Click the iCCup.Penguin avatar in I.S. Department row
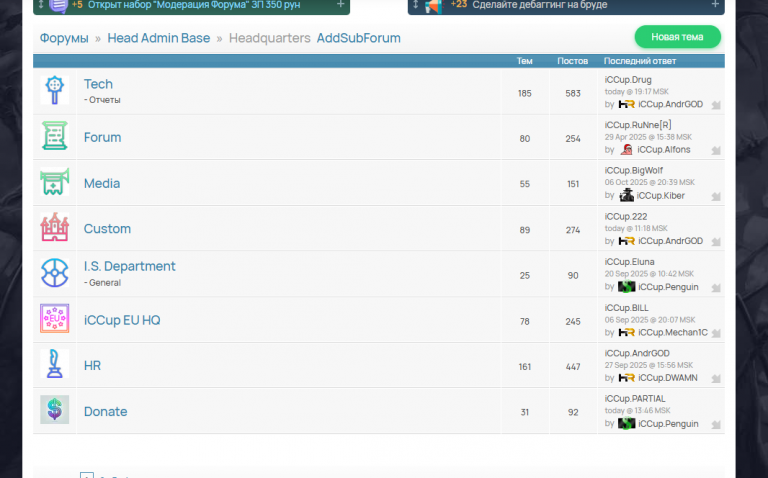768x478 pixels. click(x=626, y=287)
